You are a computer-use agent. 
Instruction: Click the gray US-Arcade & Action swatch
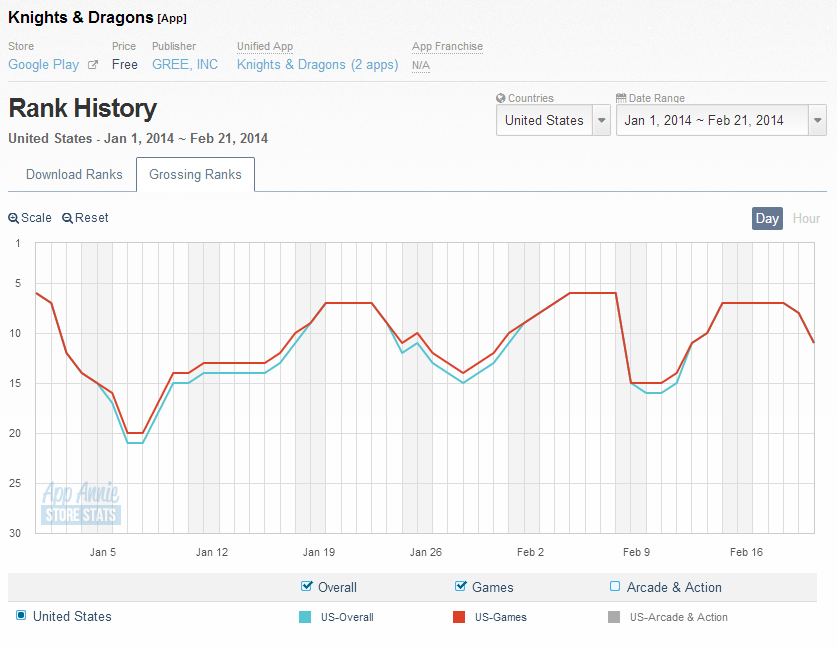[614, 617]
